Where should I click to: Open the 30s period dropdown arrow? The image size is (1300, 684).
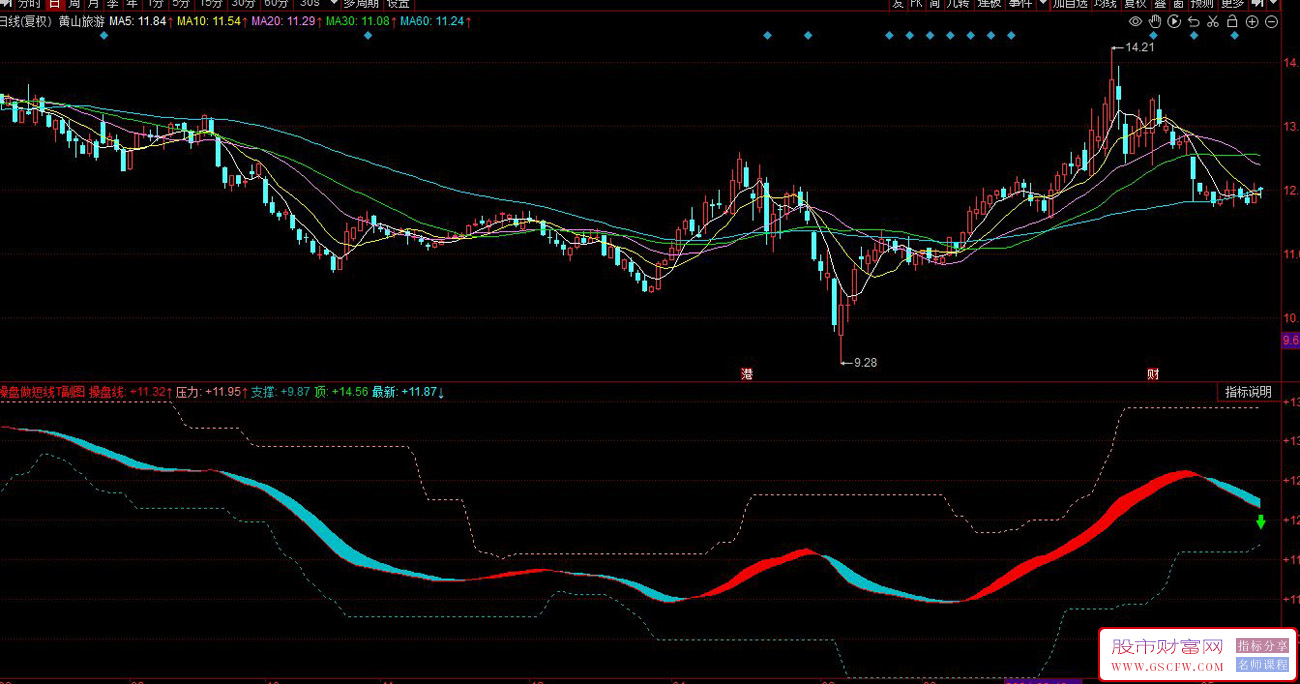[334, 4]
